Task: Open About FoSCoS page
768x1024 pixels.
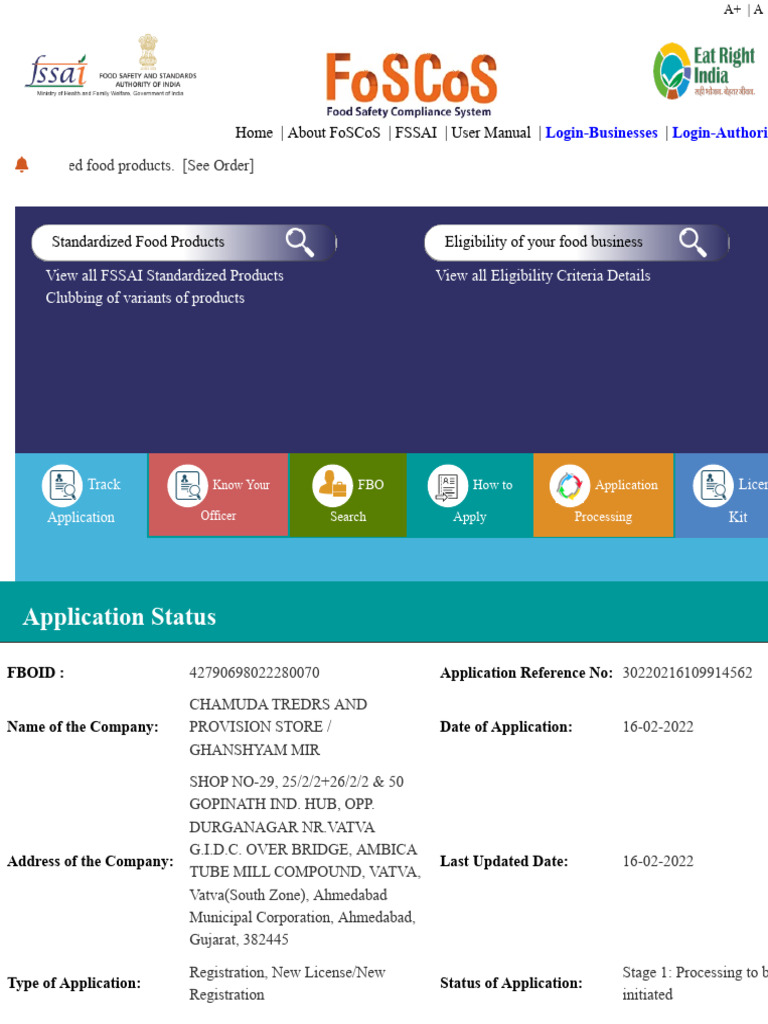Action: pyautogui.click(x=334, y=133)
